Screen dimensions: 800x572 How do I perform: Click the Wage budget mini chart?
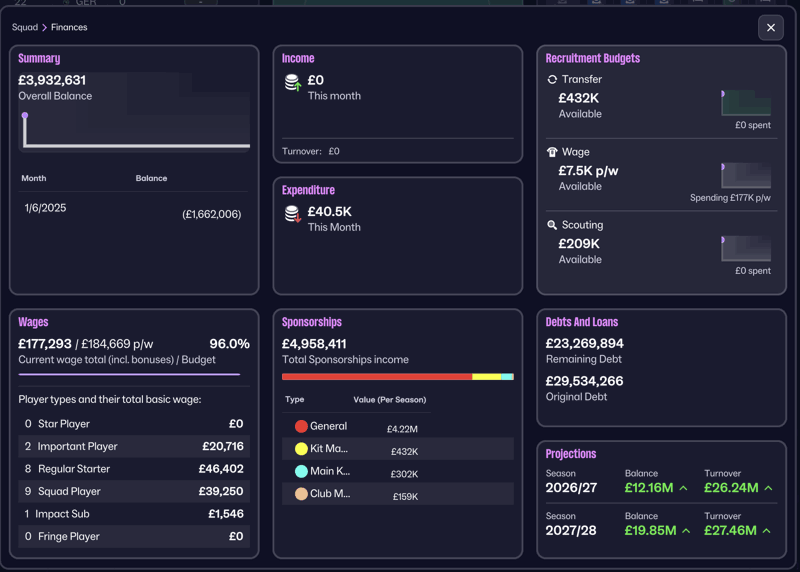pyautogui.click(x=746, y=176)
